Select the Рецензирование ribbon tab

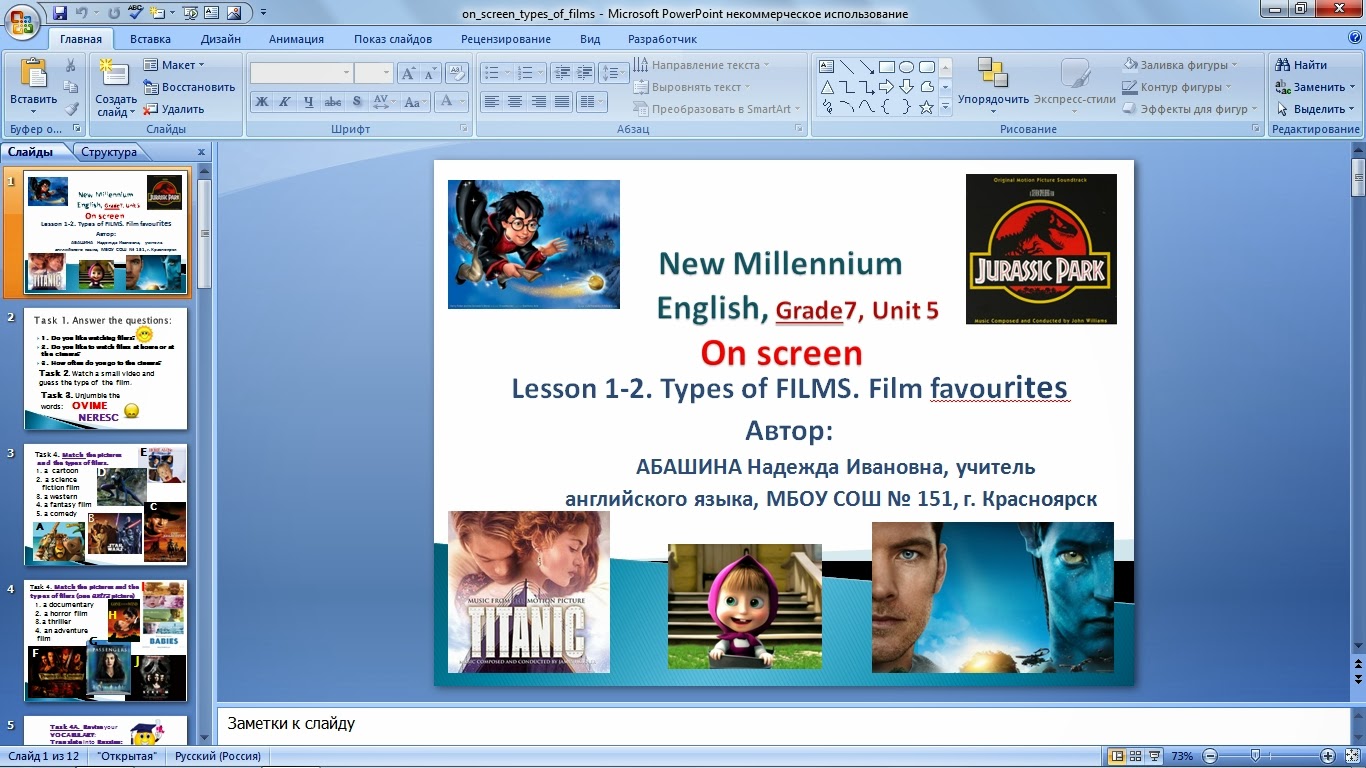(506, 39)
